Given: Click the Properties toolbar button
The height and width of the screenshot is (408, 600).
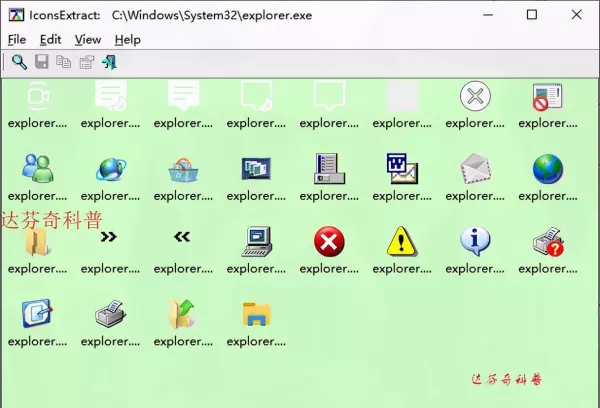Looking at the screenshot, I should pos(86,62).
